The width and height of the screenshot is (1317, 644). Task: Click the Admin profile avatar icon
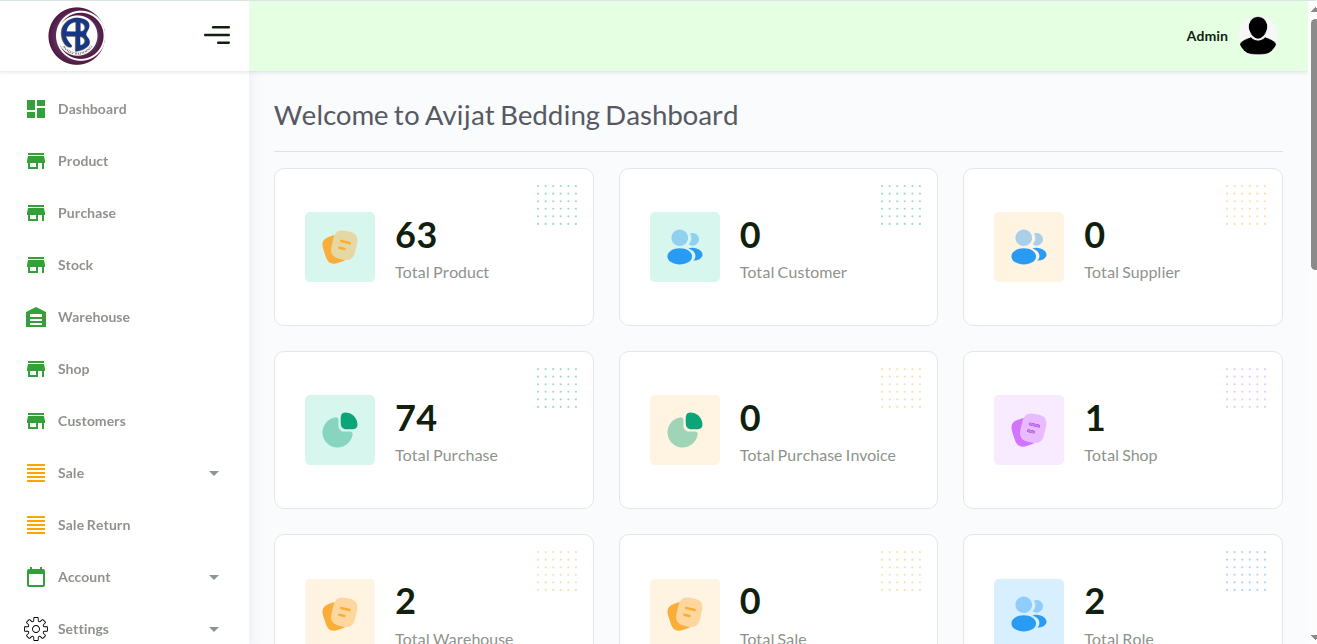(1256, 36)
